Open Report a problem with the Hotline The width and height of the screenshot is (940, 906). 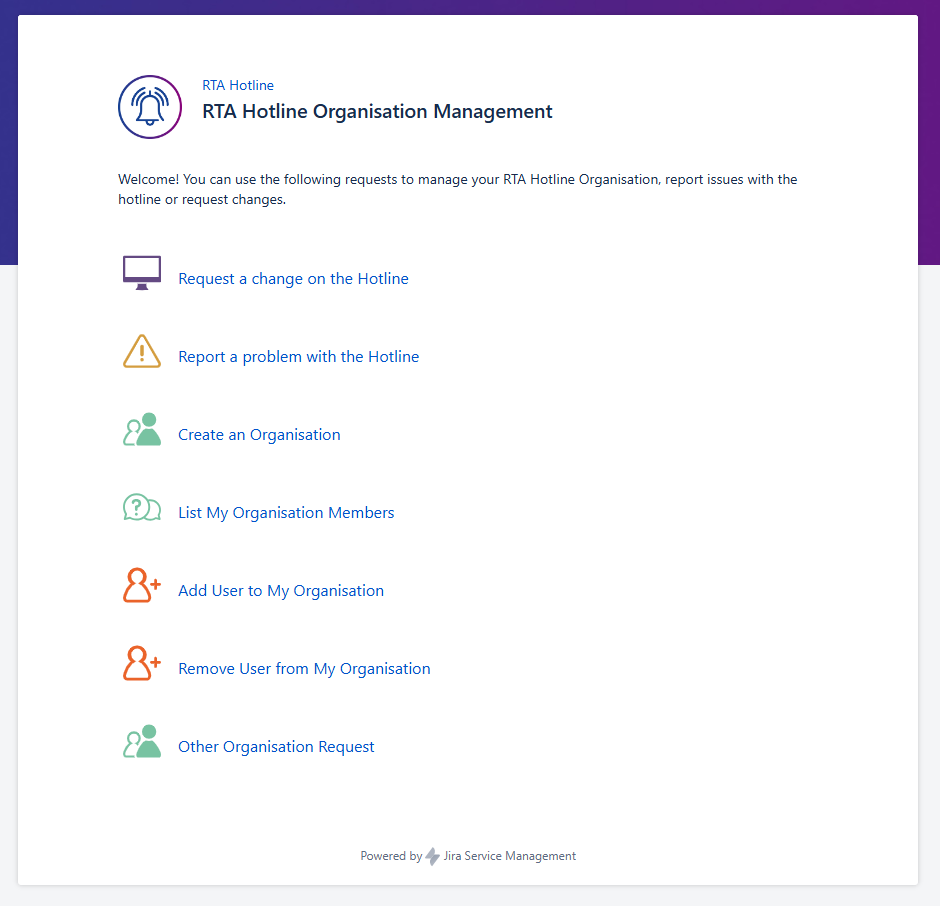tap(299, 357)
